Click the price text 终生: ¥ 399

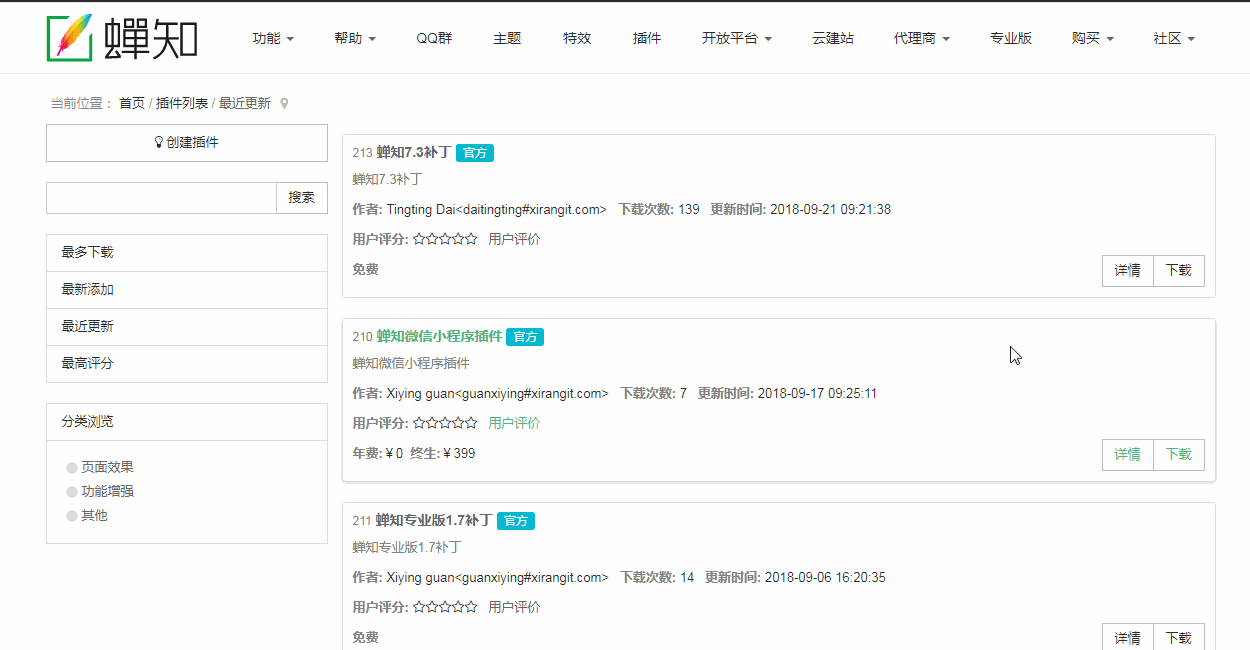click(x=443, y=453)
